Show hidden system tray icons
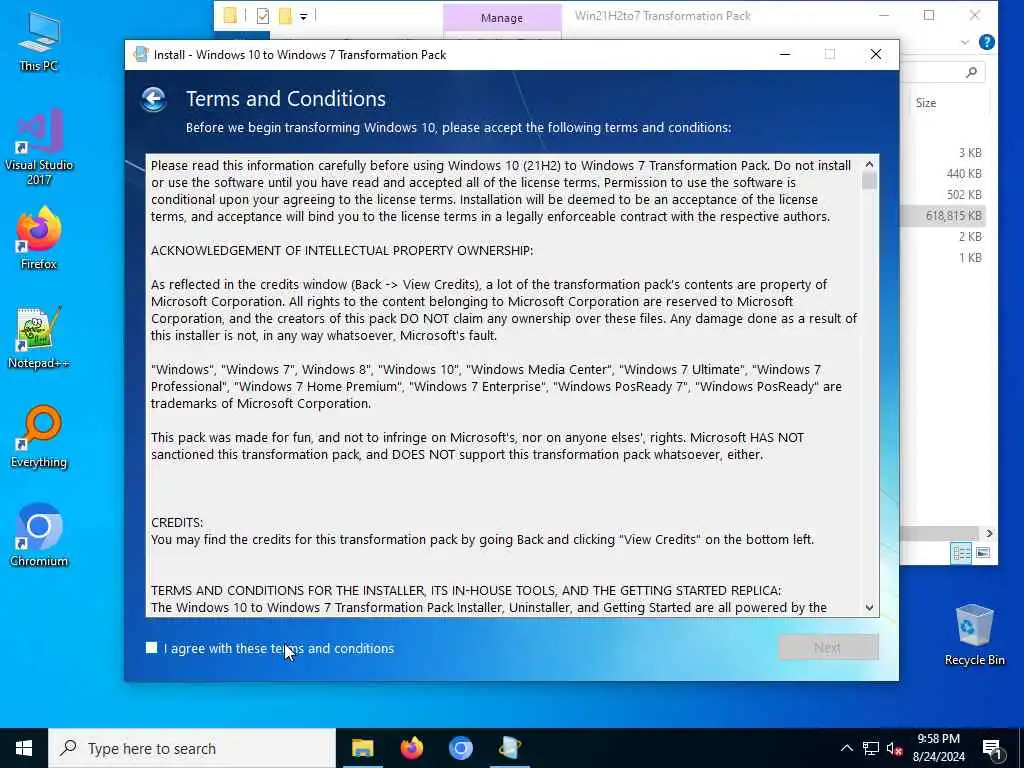The height and width of the screenshot is (768, 1024). [x=846, y=748]
